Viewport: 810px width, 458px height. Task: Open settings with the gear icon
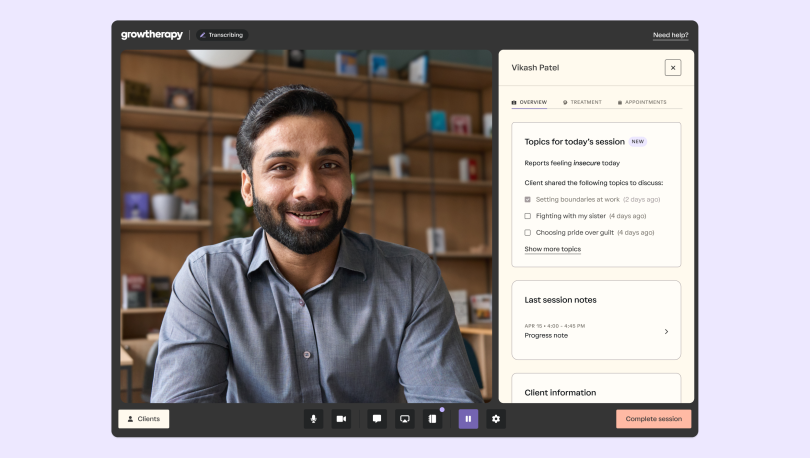click(x=496, y=419)
